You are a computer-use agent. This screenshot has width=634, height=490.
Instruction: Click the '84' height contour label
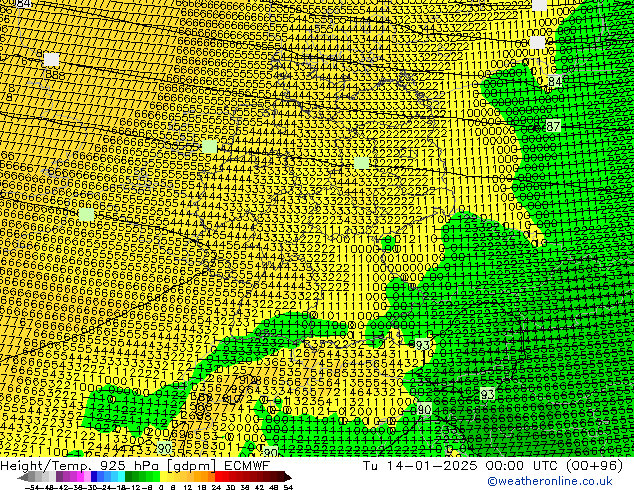coord(555,81)
